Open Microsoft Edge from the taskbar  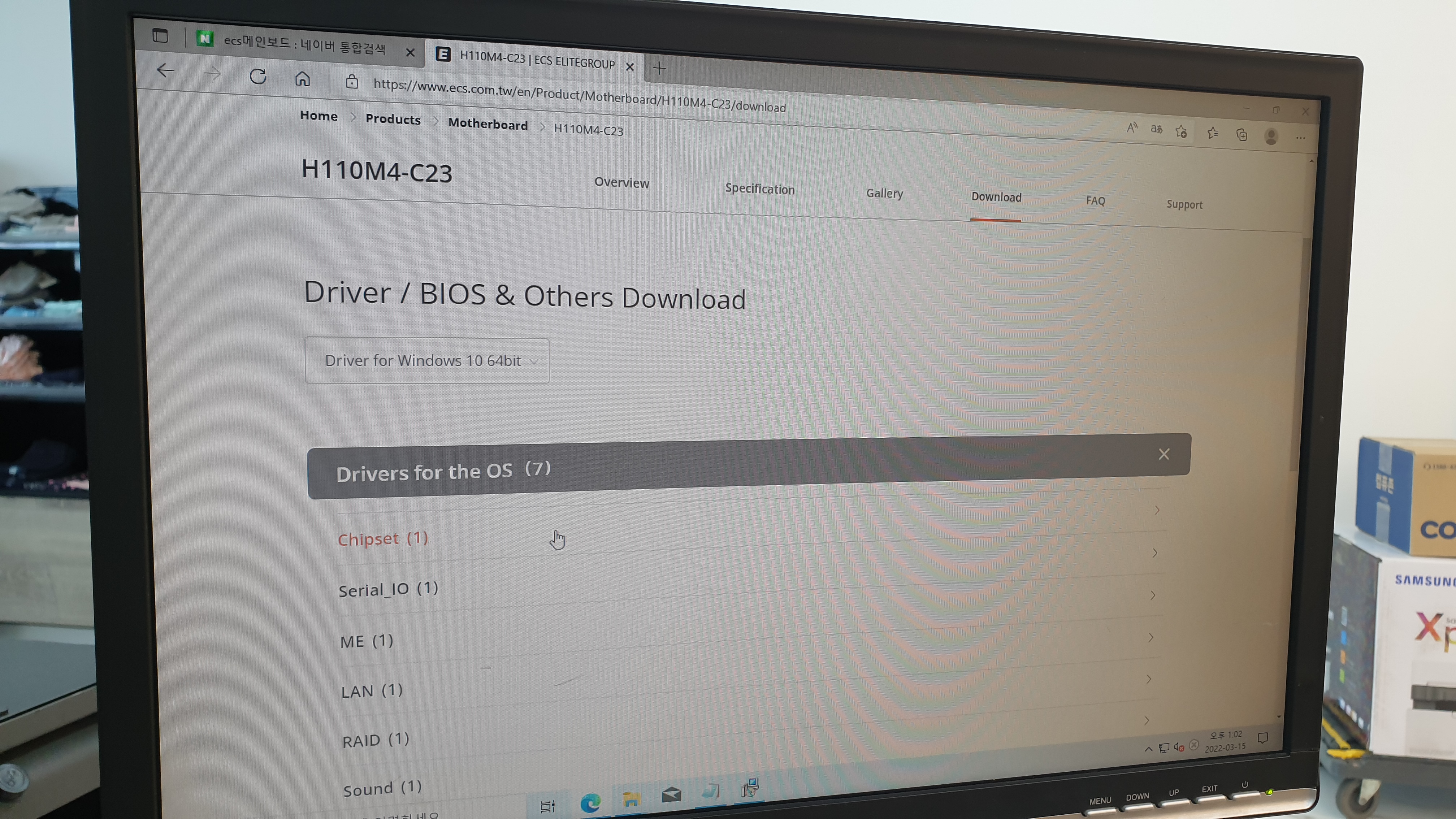click(590, 802)
